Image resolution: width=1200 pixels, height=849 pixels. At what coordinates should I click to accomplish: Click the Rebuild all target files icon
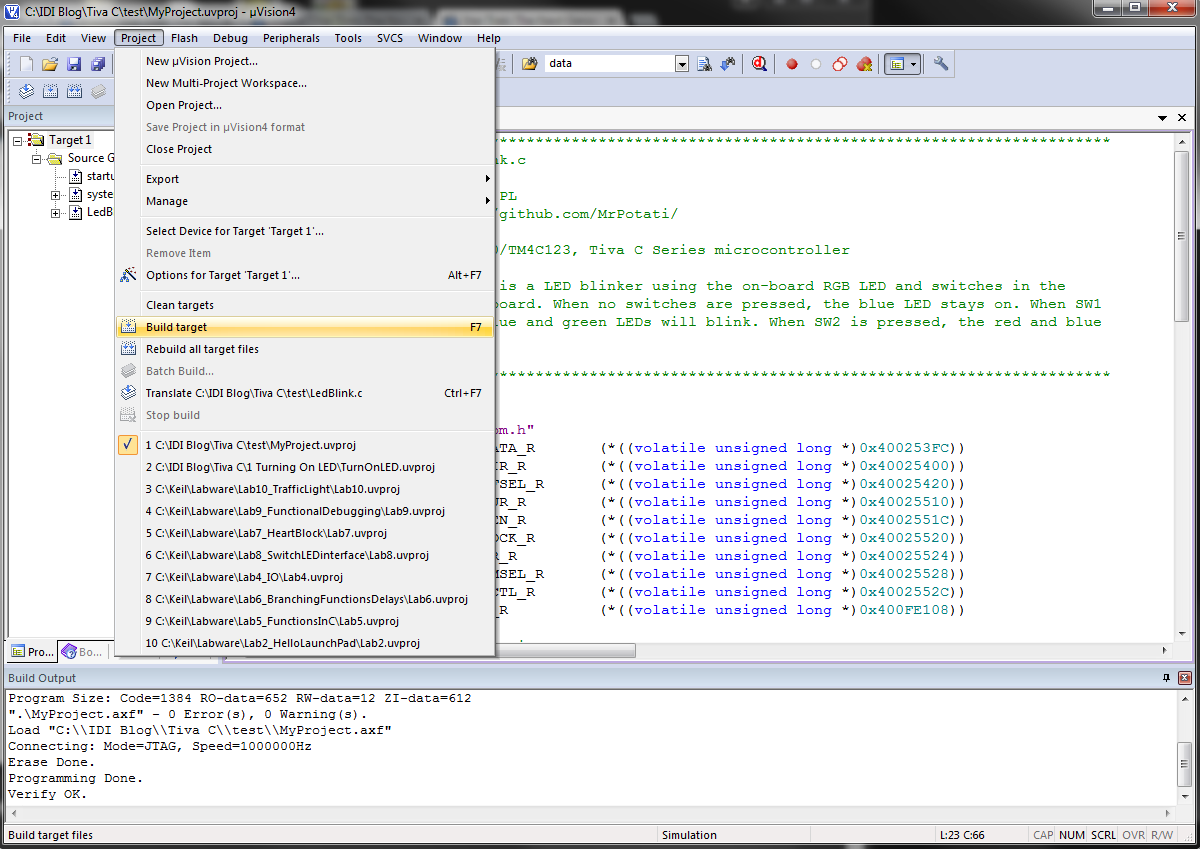click(x=128, y=349)
